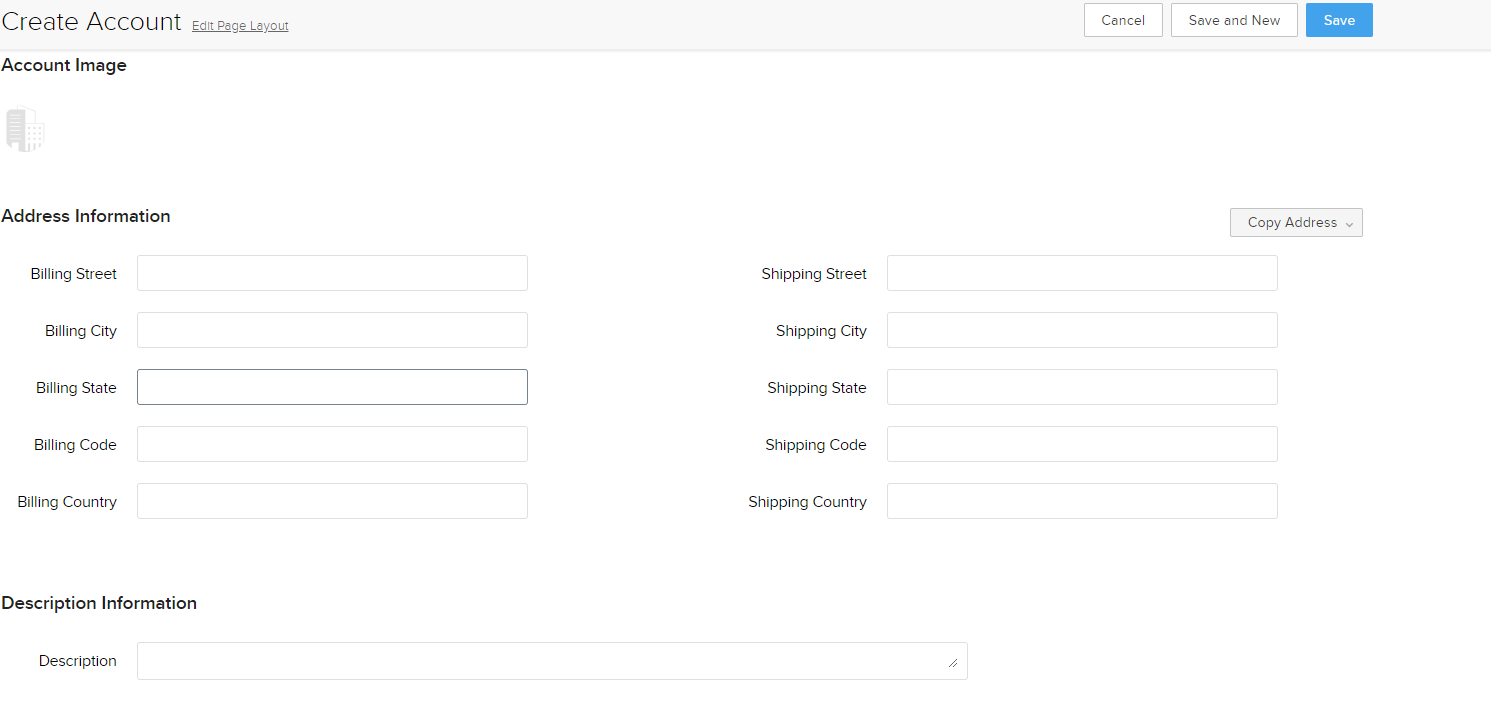Open Edit Page Layout

point(239,25)
